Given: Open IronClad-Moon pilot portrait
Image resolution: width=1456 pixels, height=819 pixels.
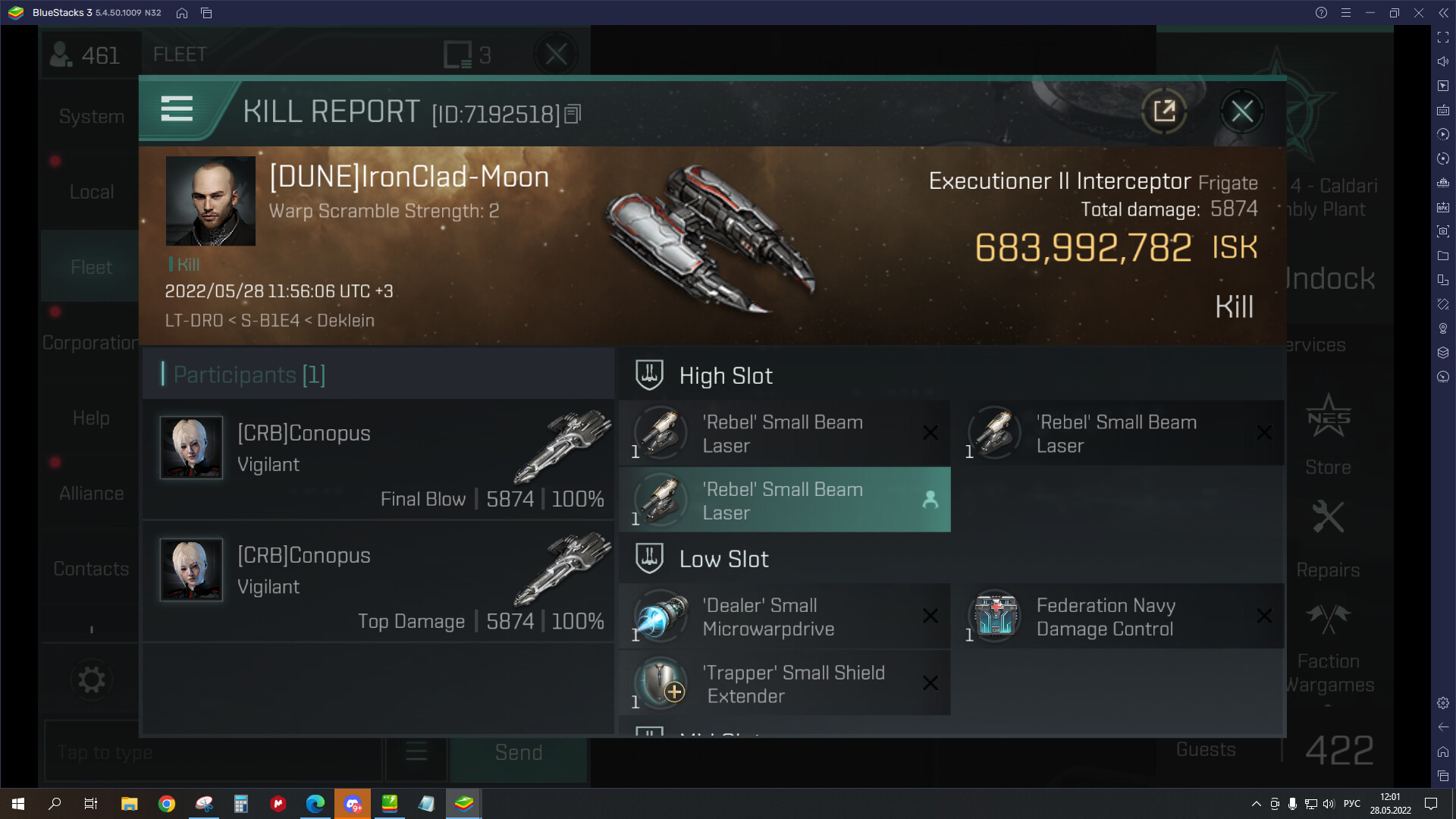Looking at the screenshot, I should [211, 201].
